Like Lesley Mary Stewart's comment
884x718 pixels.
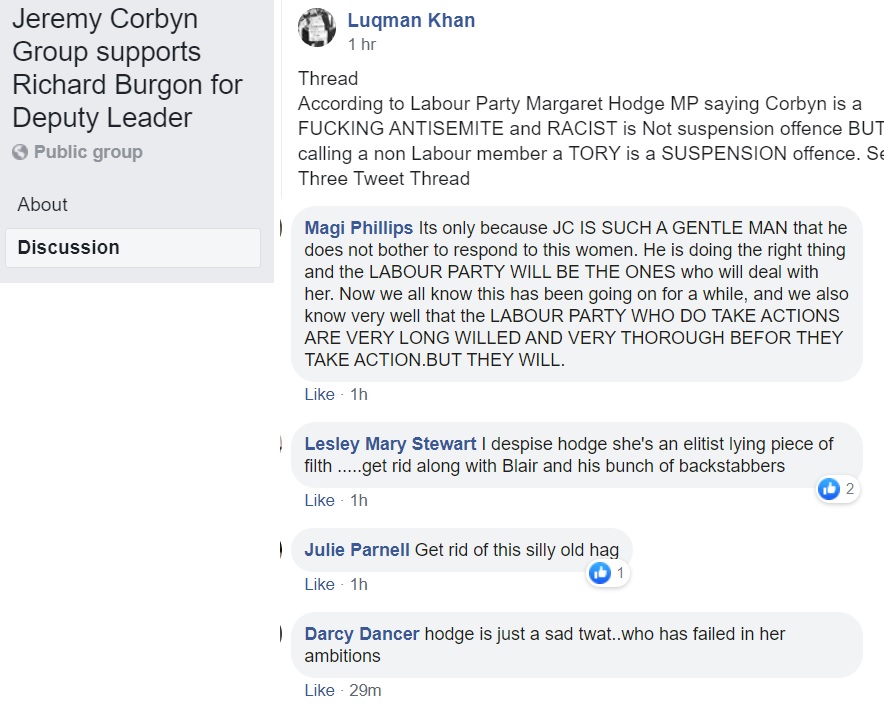point(319,500)
